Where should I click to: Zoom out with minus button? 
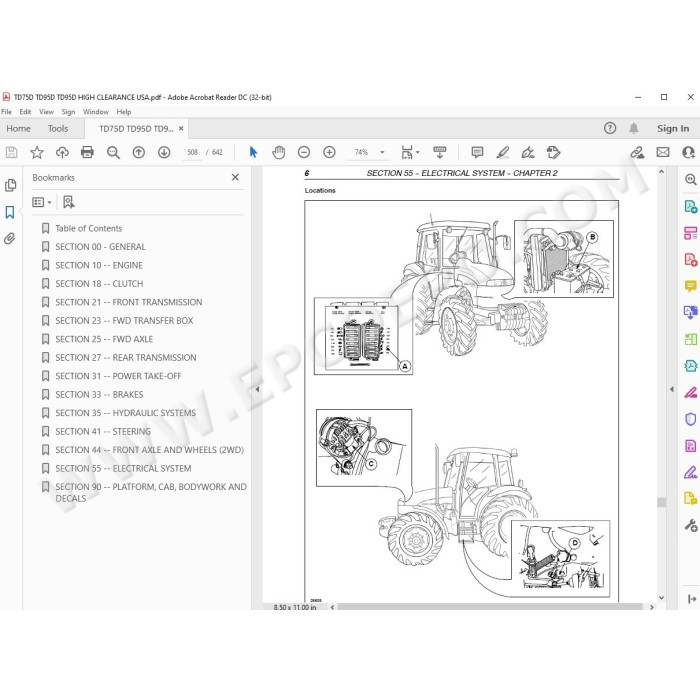click(x=304, y=153)
